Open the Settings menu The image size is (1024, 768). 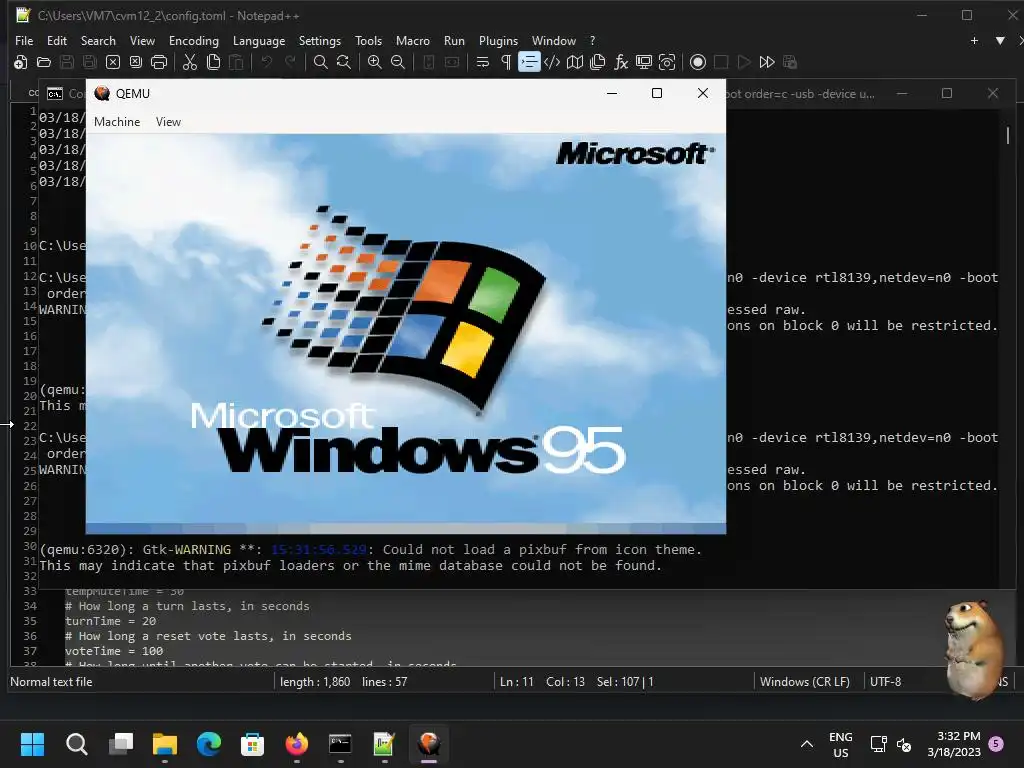[x=319, y=40]
